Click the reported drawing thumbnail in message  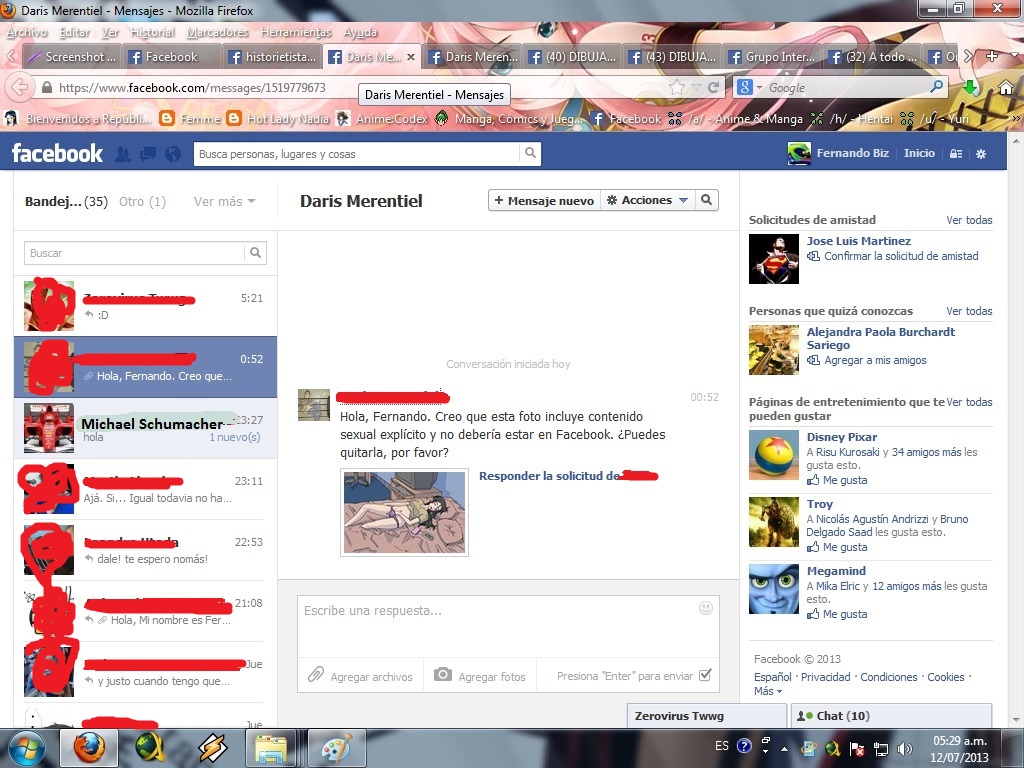click(x=404, y=513)
